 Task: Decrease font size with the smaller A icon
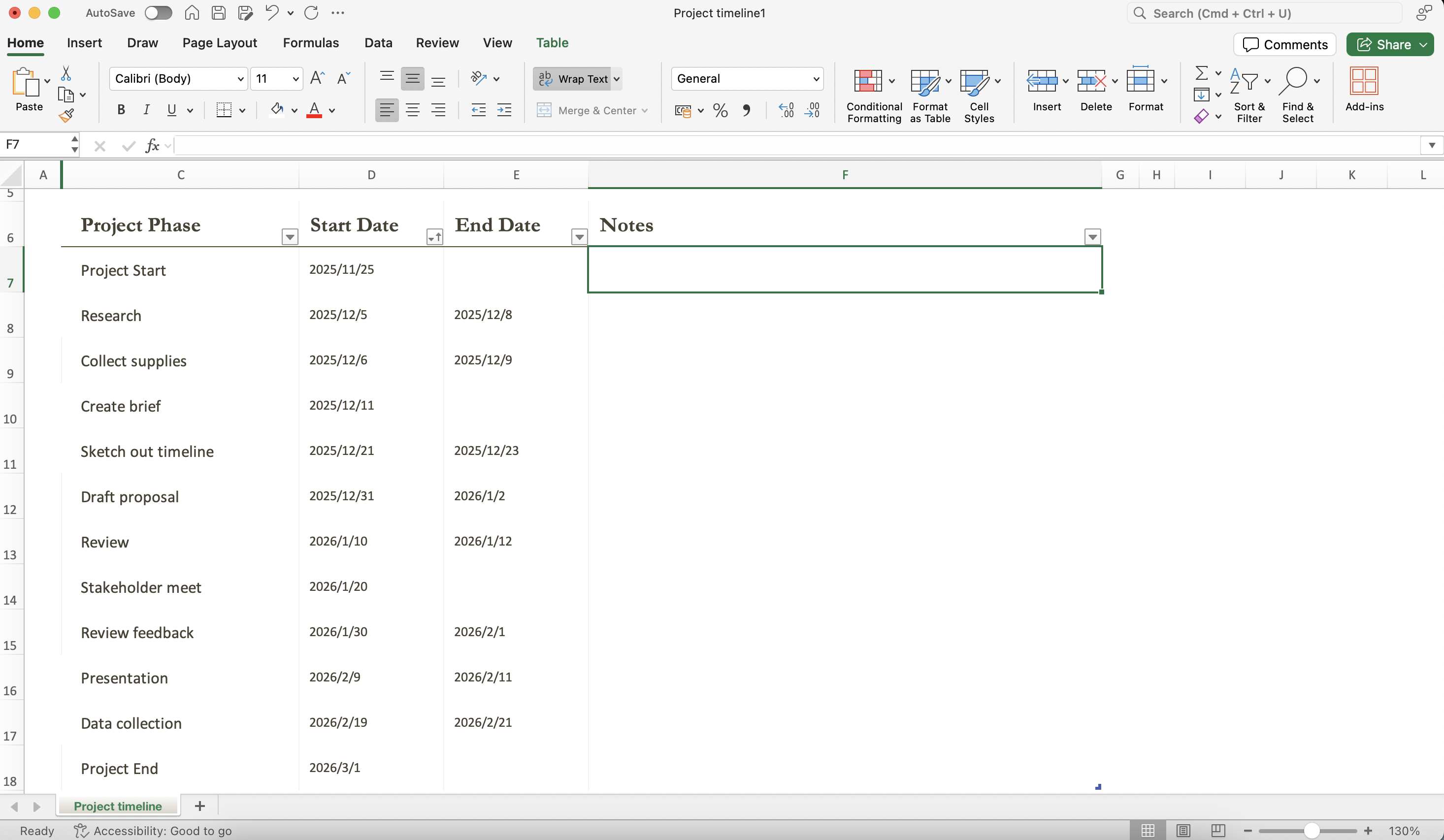pos(343,78)
